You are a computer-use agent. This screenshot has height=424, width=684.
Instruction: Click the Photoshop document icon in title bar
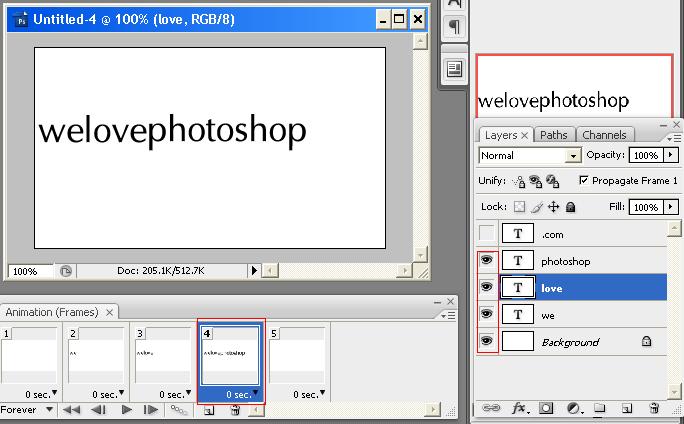pyautogui.click(x=21, y=20)
